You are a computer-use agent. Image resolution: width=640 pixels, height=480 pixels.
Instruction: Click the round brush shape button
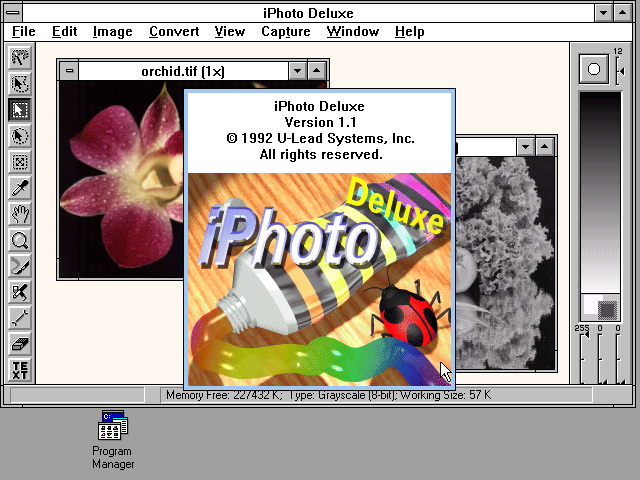click(x=594, y=69)
